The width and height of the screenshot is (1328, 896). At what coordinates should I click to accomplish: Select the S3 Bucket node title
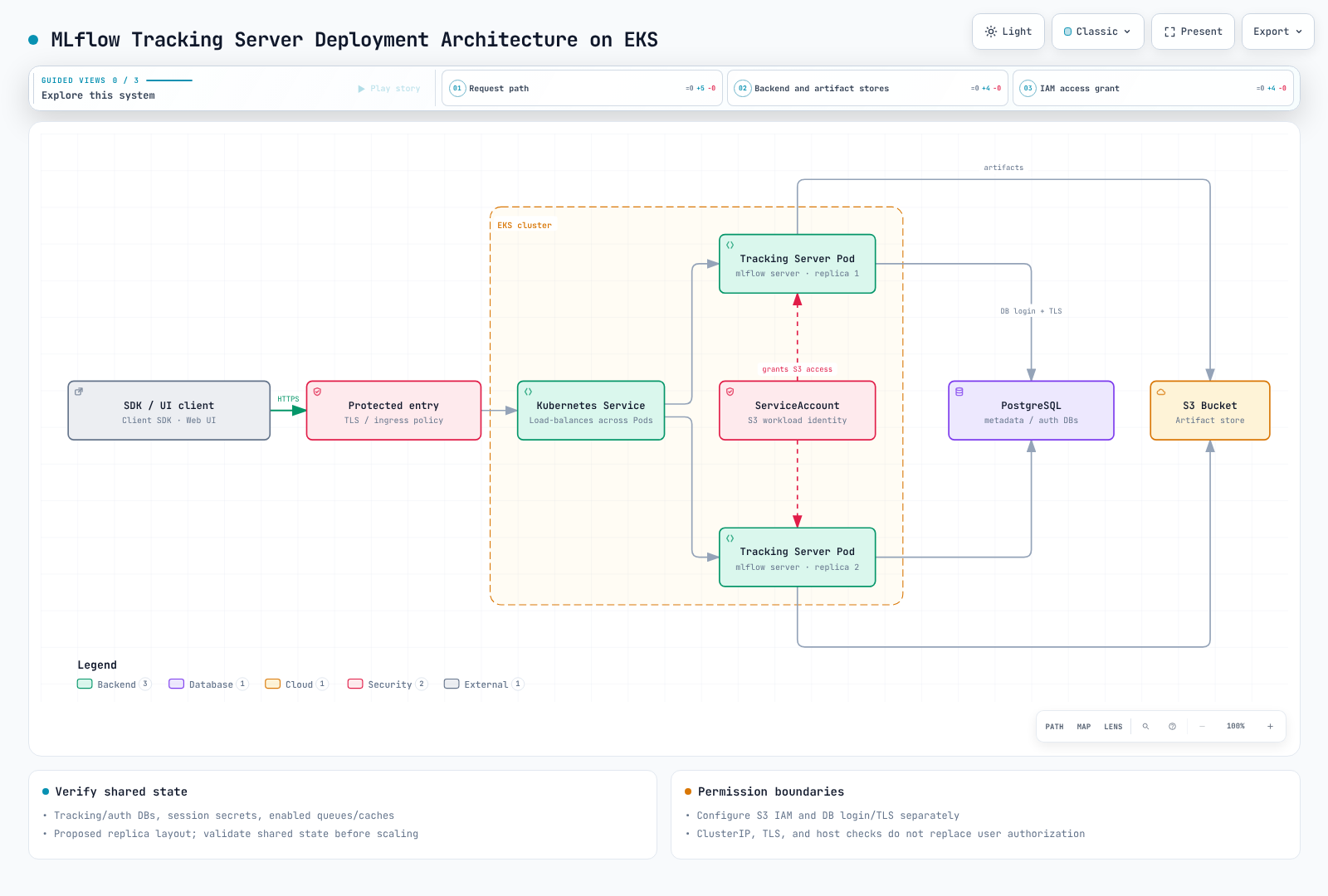pyautogui.click(x=1210, y=406)
